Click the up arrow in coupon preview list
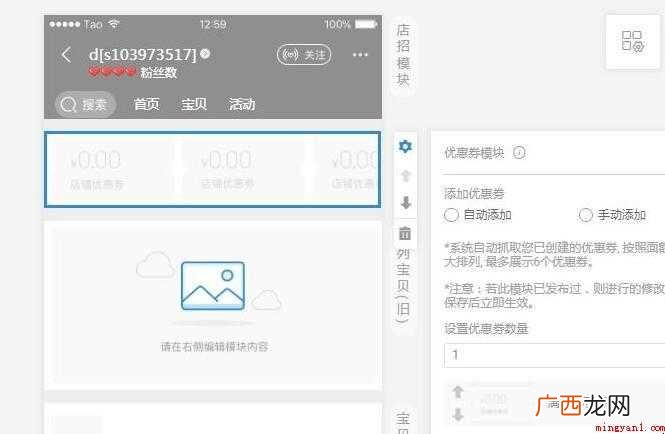This screenshot has height=434, width=665. click(x=458, y=392)
